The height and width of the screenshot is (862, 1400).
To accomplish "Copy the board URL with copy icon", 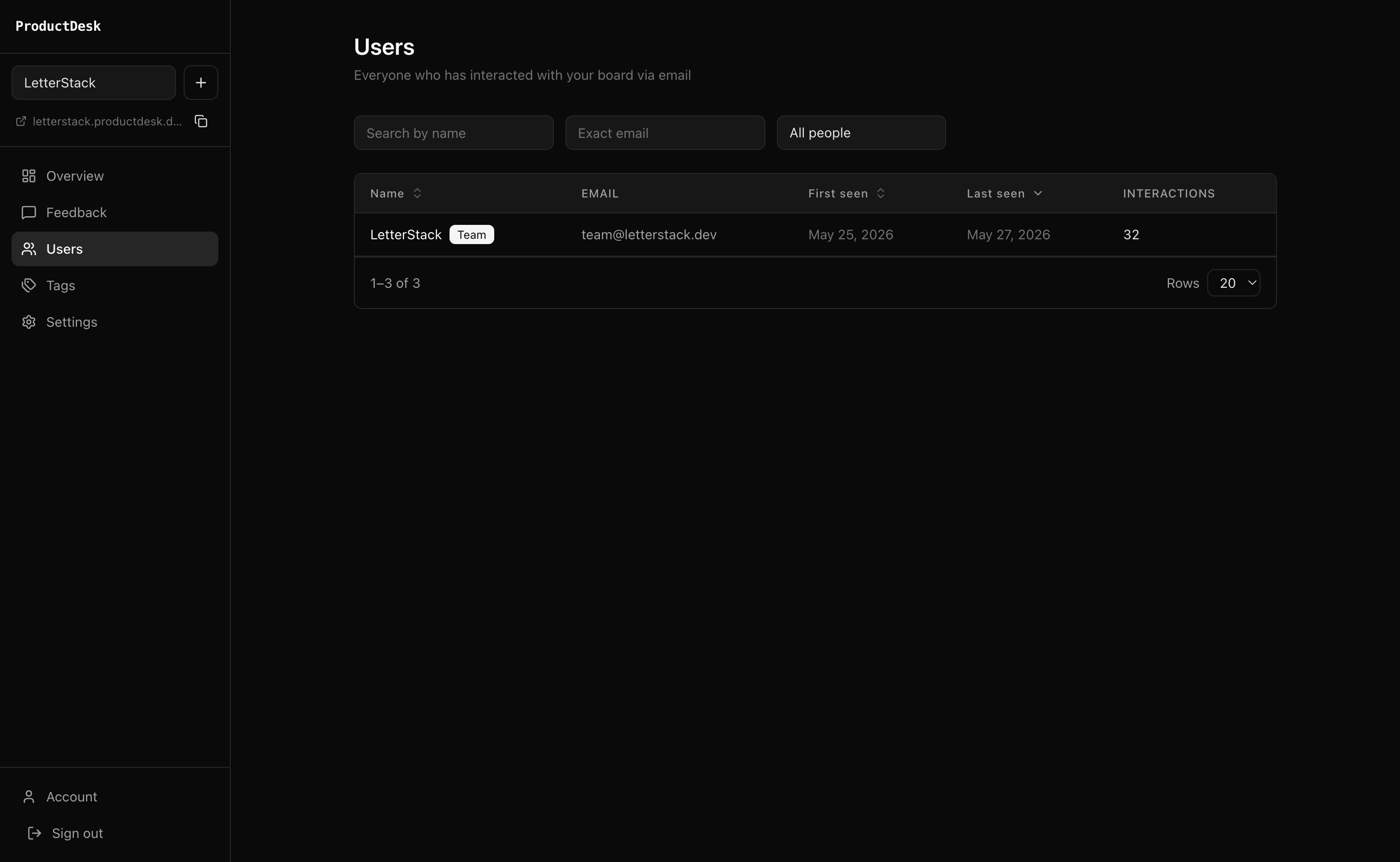I will point(201,122).
